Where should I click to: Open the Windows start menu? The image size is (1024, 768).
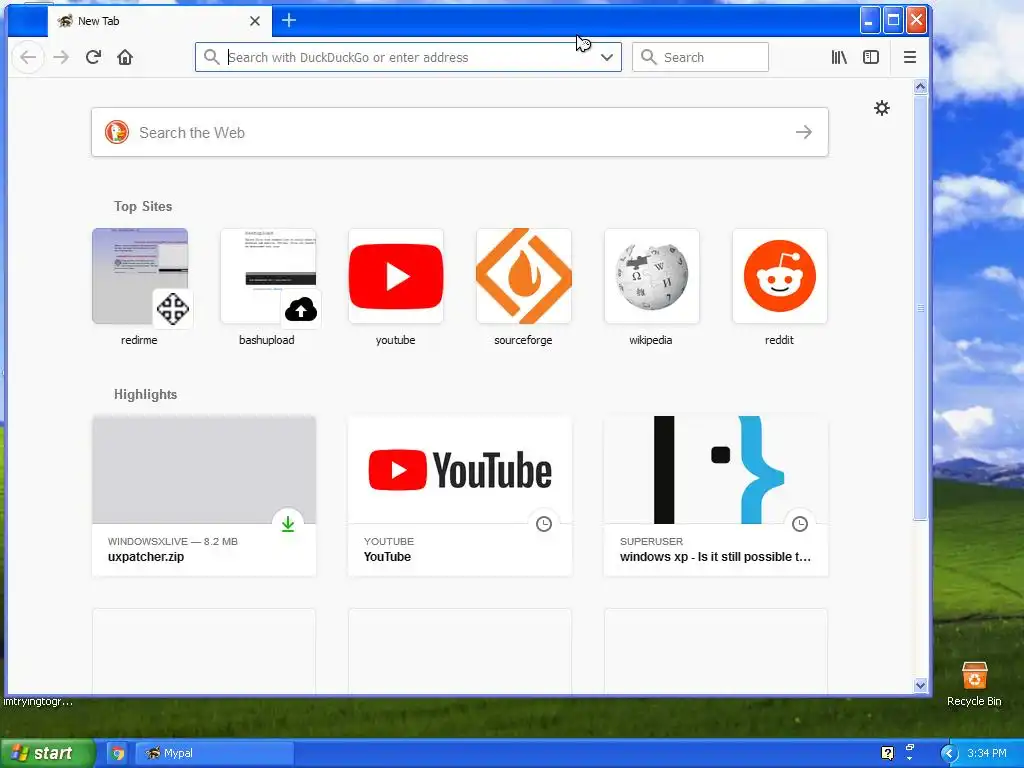pyautogui.click(x=47, y=753)
